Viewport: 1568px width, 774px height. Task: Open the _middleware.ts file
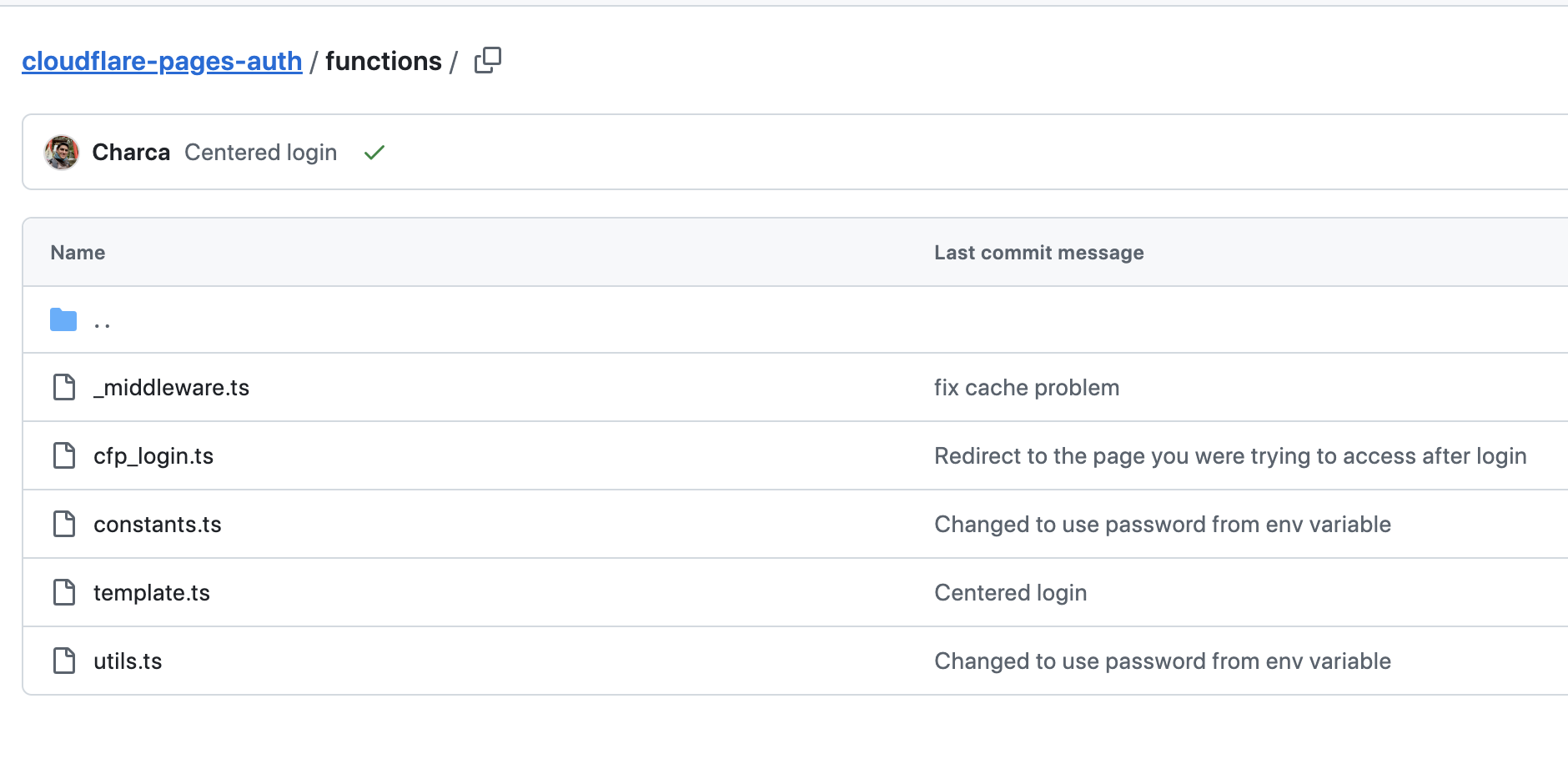[172, 388]
